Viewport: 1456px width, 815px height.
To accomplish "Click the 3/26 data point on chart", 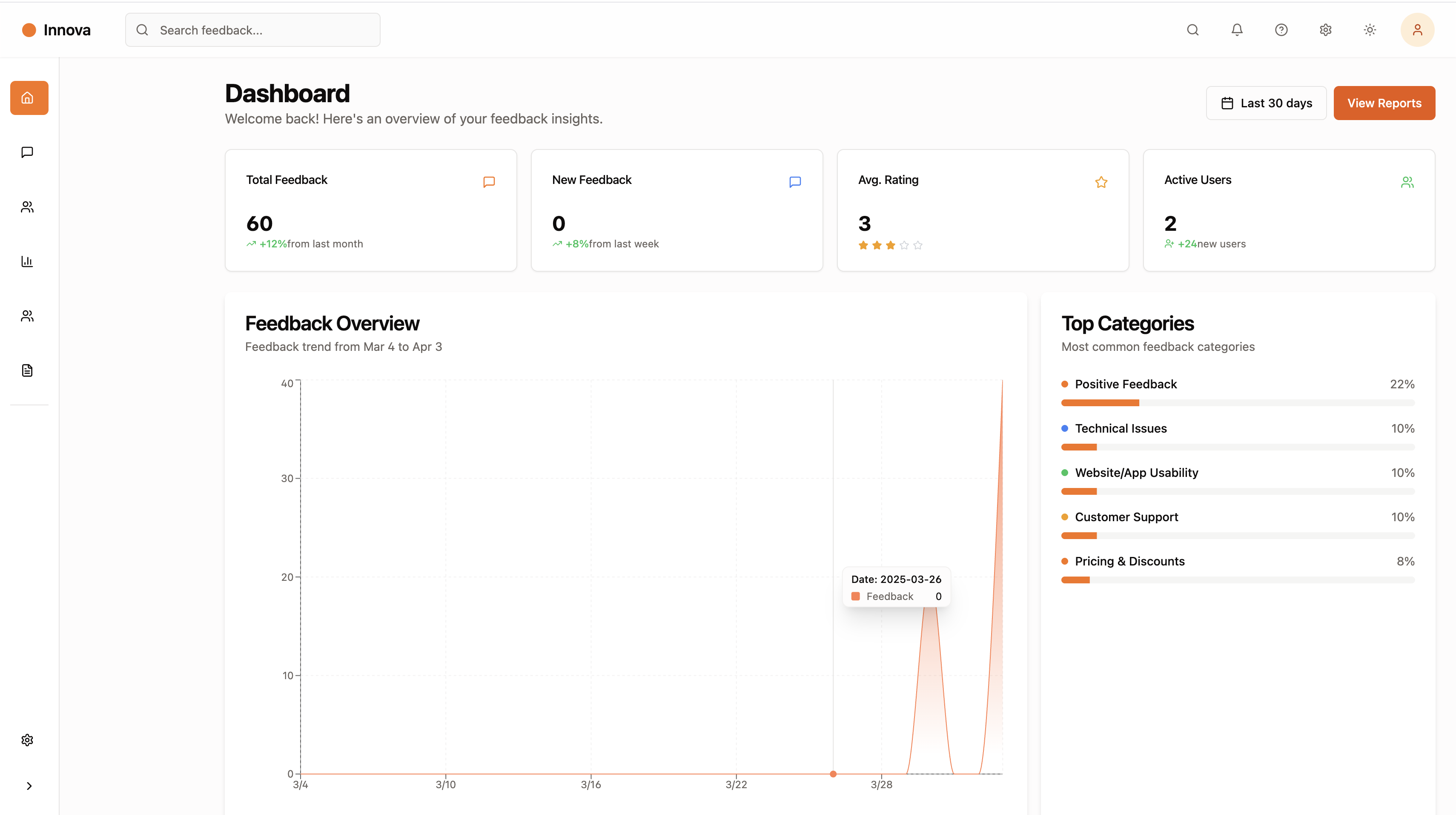I will (833, 774).
